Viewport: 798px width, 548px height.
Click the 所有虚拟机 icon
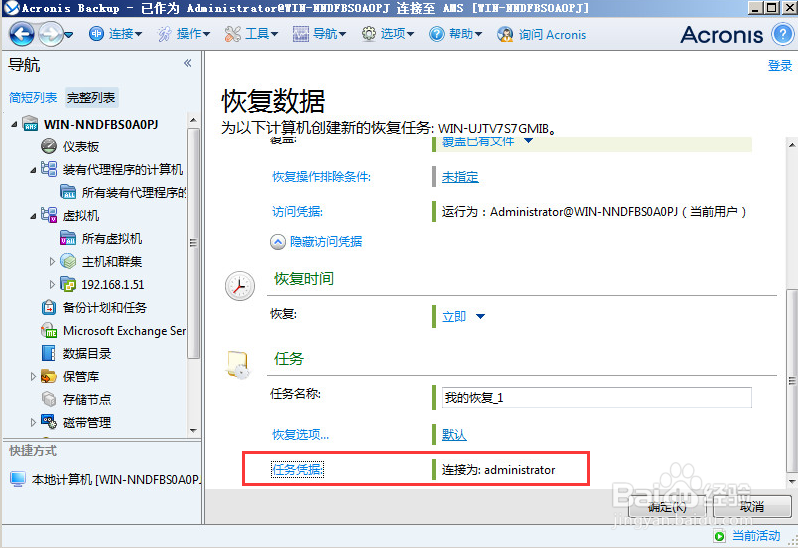coord(68,238)
